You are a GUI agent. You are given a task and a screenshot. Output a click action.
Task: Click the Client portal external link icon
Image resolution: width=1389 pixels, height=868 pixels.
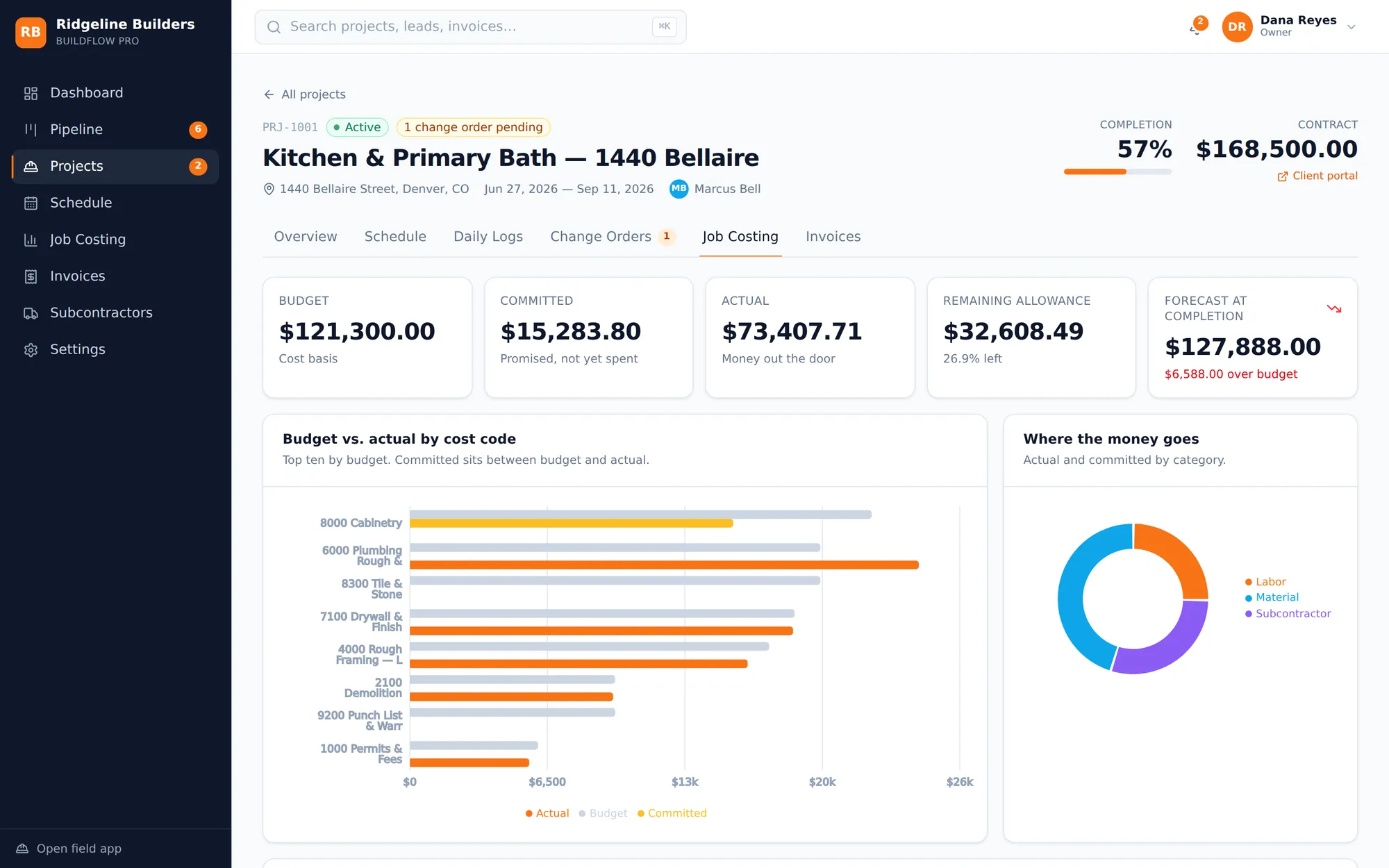pyautogui.click(x=1283, y=176)
